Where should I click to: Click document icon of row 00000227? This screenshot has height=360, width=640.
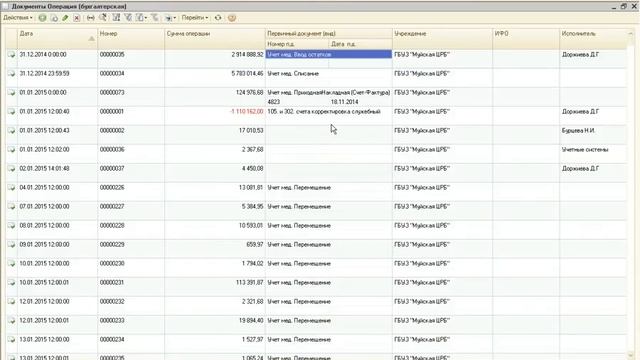[x=11, y=207]
